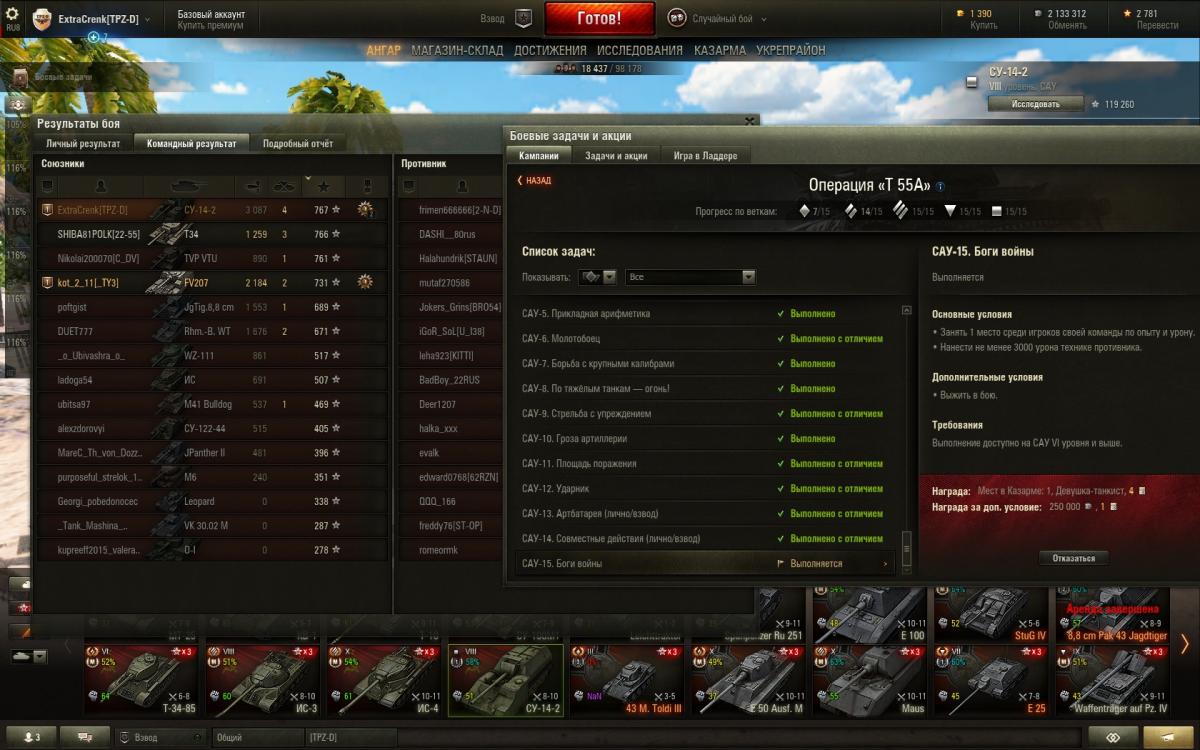Go back with Назад link
Screen dimensions: 1200x750
(x=534, y=181)
